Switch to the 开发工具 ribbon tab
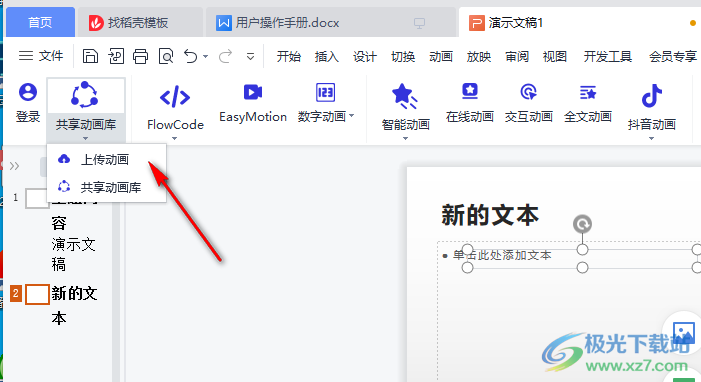Screen dimensions: 701x382 [x=608, y=56]
